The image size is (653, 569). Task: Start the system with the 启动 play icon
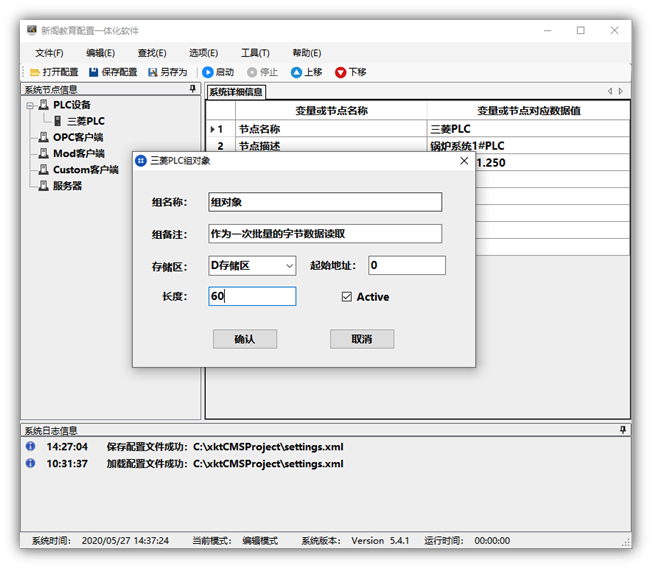pos(208,72)
